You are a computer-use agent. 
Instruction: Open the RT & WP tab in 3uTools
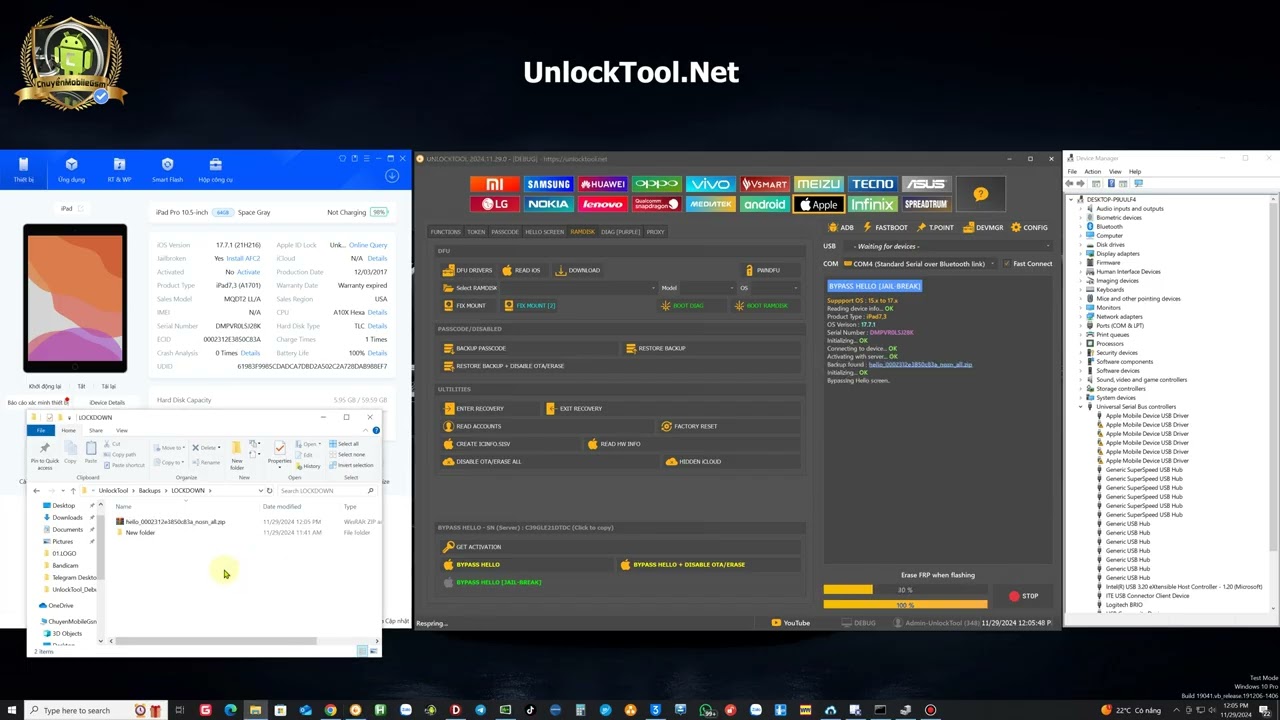(119, 170)
